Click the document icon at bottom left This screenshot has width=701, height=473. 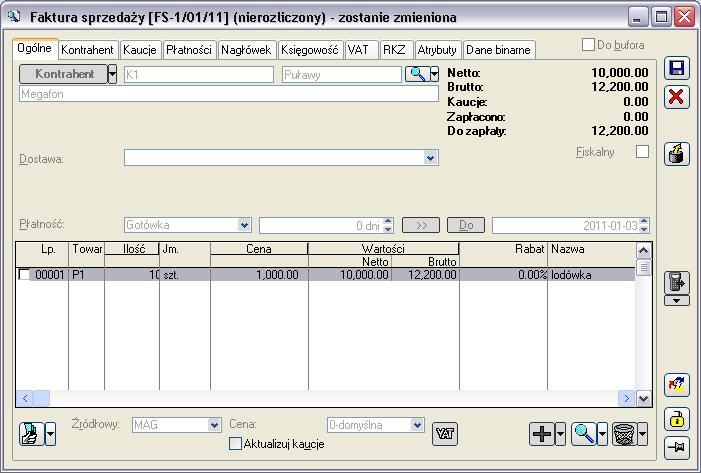coord(32,434)
